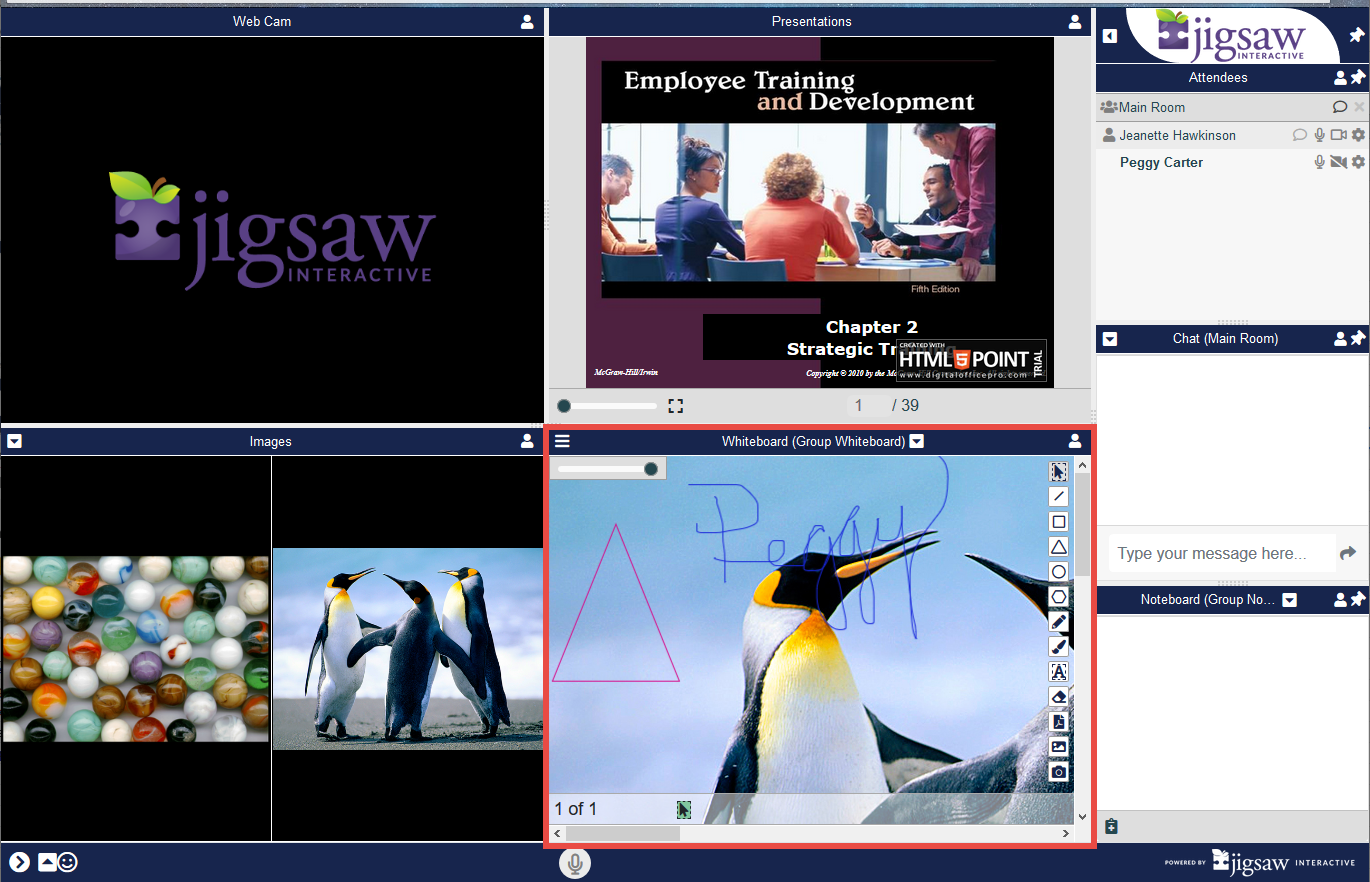Adjust the presentation slide progress slider
This screenshot has width=1370, height=882.
tap(607, 406)
